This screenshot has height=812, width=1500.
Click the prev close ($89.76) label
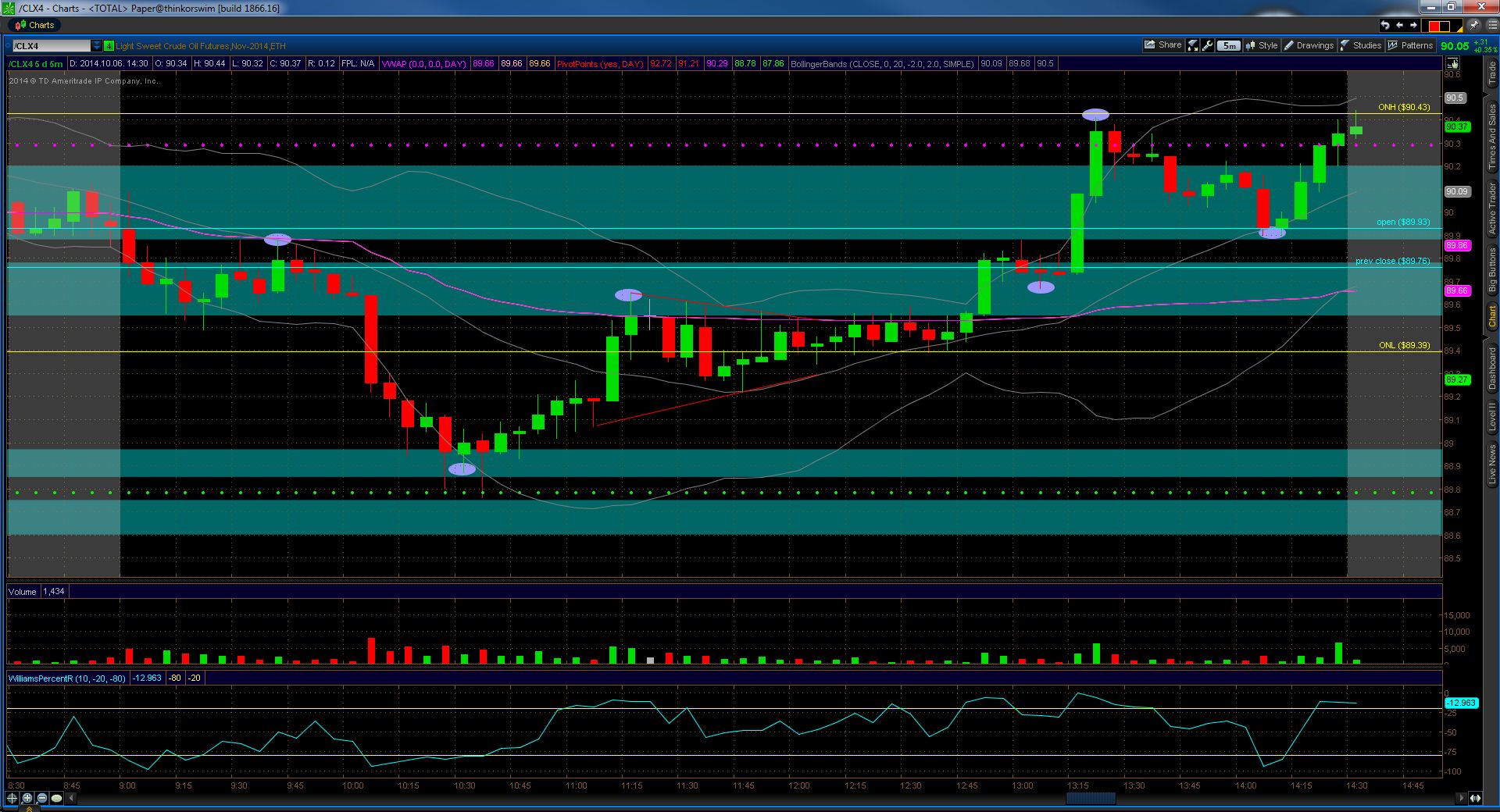pyautogui.click(x=1393, y=261)
